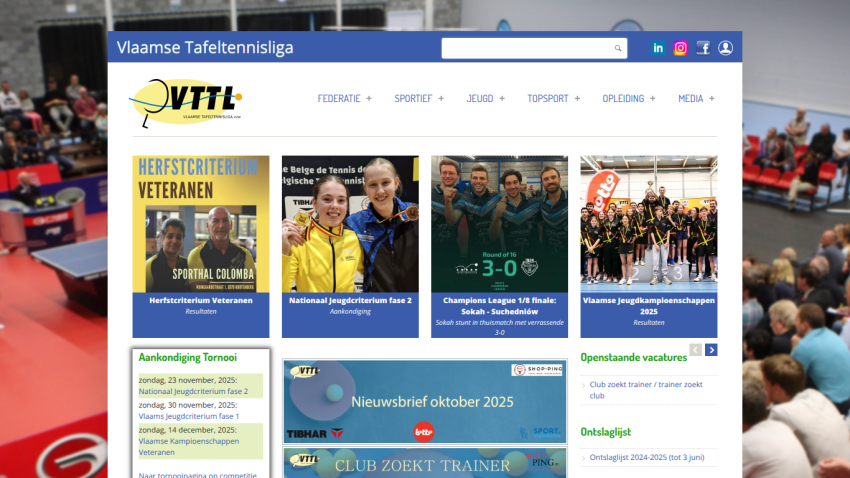Click Nationaal Jeugdcriterium fase 2 card title

click(x=350, y=300)
